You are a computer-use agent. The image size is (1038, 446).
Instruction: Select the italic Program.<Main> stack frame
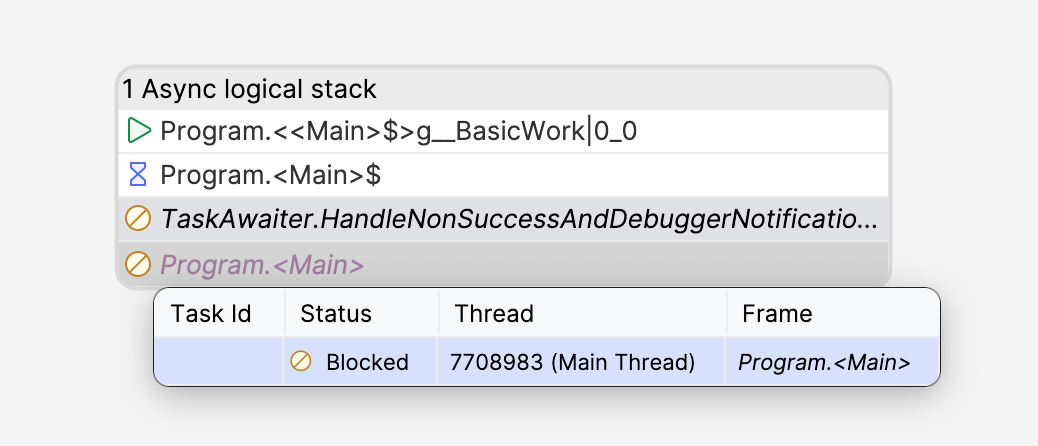[503, 265]
